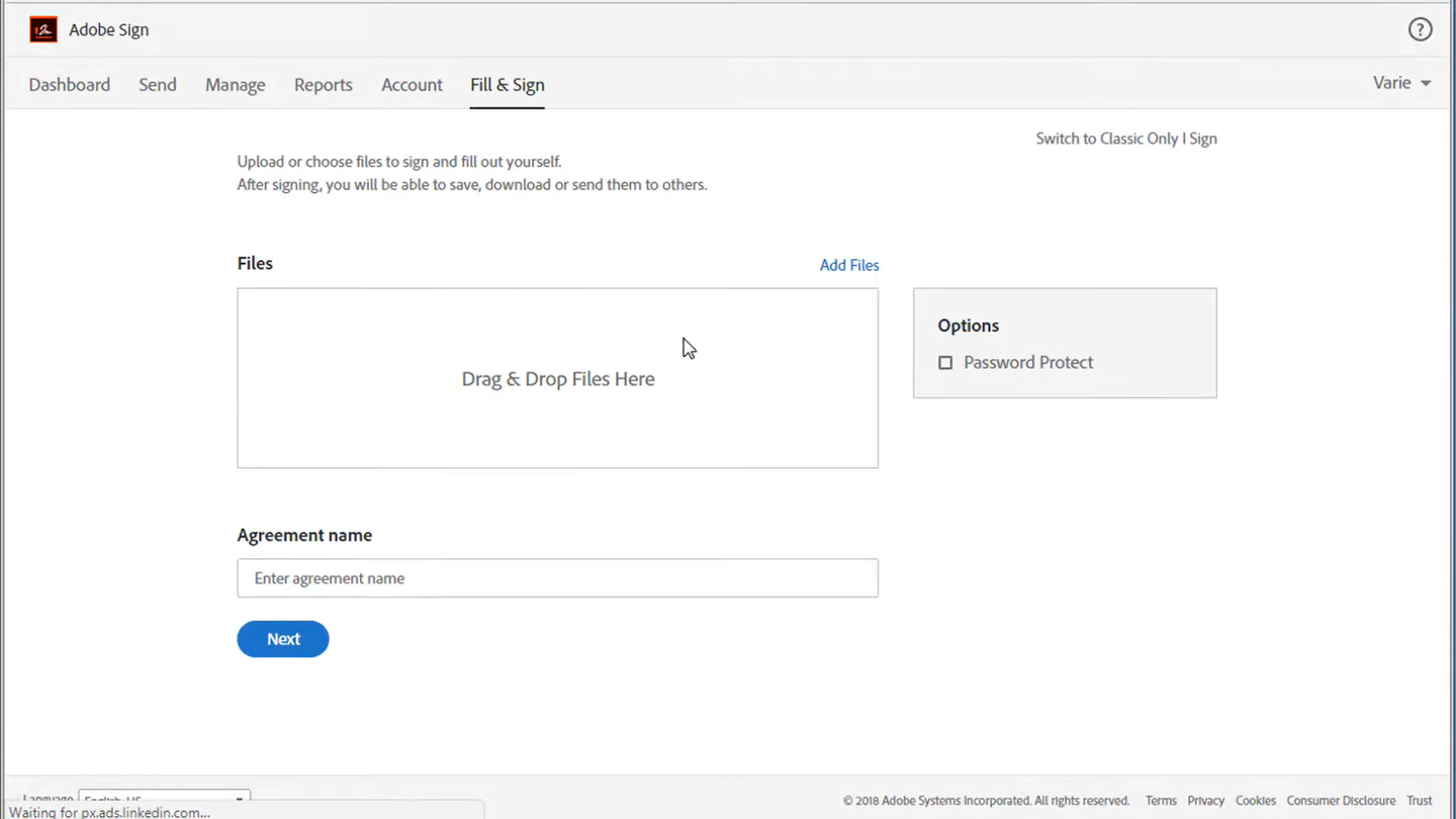Image resolution: width=1456 pixels, height=819 pixels.
Task: Open the Dashboard tab
Action: [x=70, y=85]
